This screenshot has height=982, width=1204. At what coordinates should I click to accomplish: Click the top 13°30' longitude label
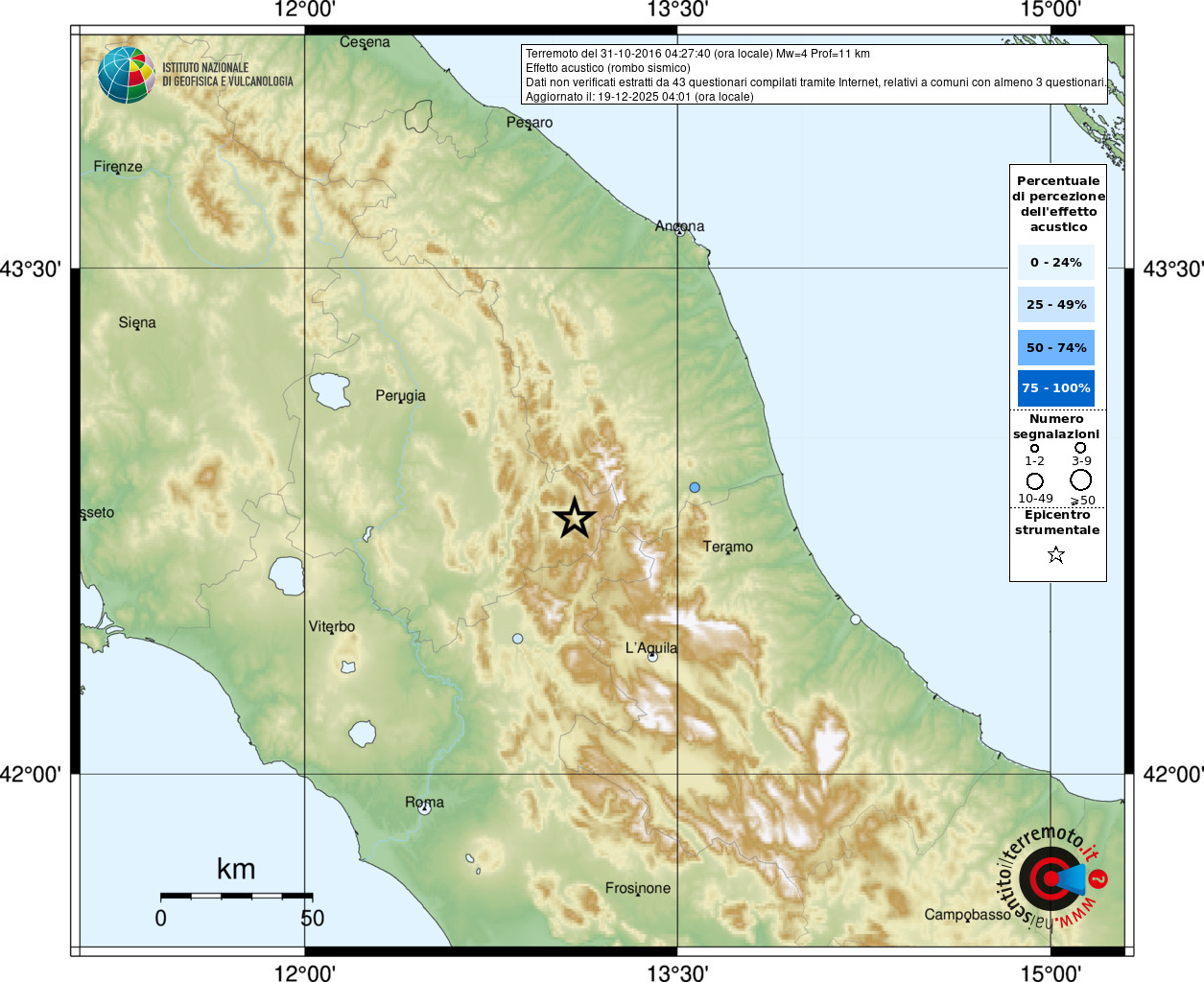pyautogui.click(x=677, y=10)
